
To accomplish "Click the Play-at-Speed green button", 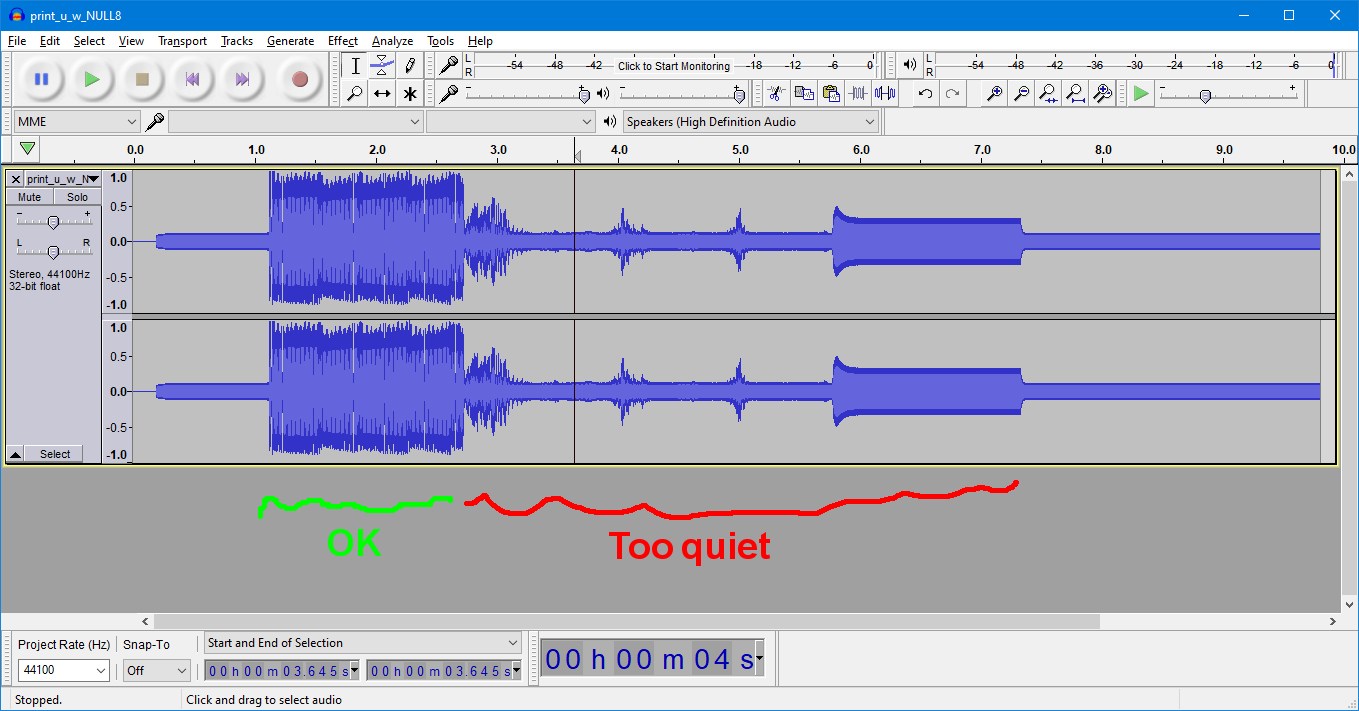I will coord(1141,93).
